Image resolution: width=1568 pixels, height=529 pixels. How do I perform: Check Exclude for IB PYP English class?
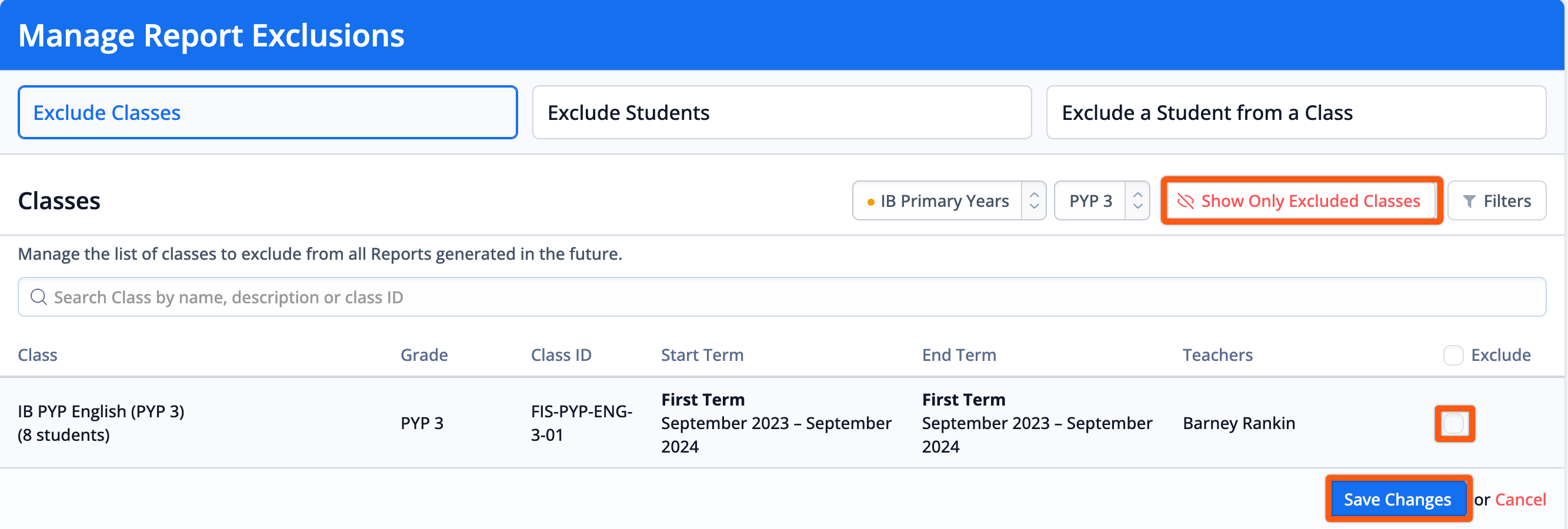click(x=1454, y=423)
